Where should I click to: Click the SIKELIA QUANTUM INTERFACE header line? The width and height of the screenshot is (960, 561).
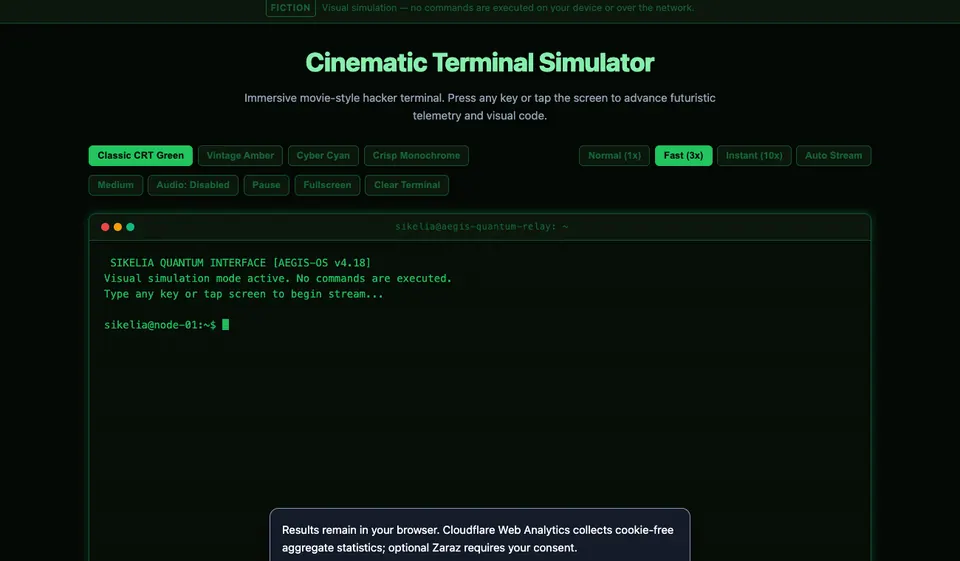(240, 263)
